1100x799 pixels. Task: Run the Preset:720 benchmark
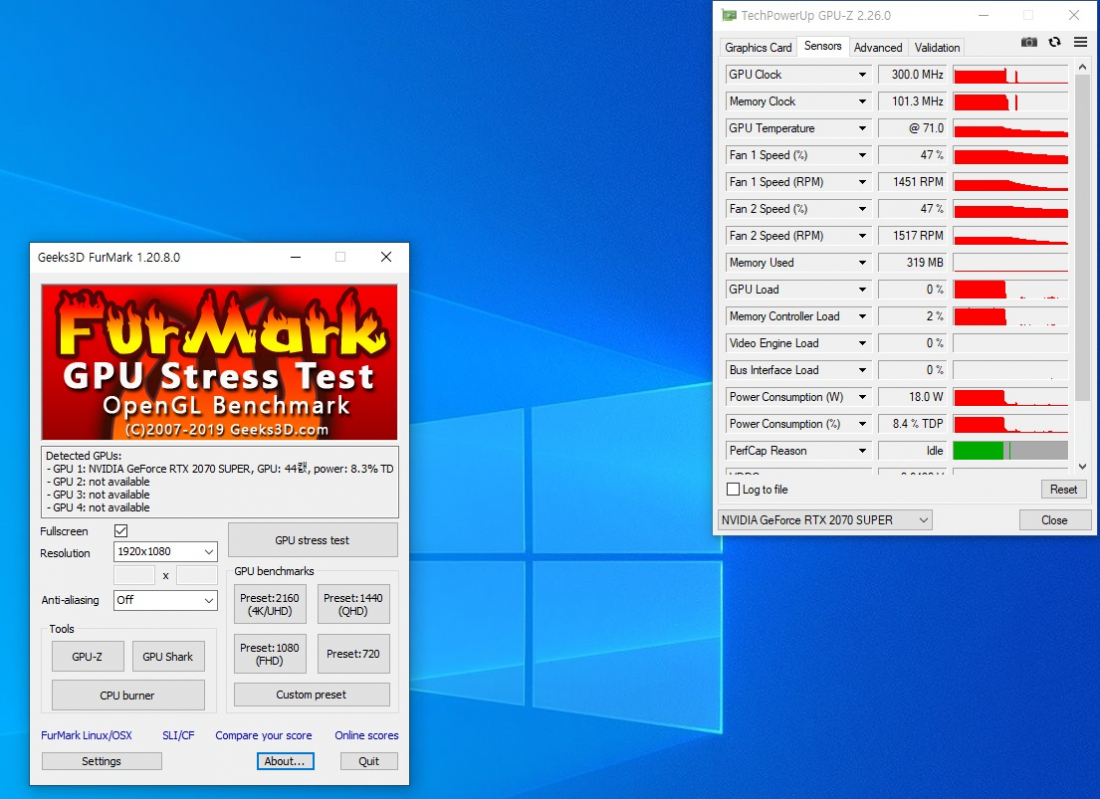pyautogui.click(x=353, y=654)
